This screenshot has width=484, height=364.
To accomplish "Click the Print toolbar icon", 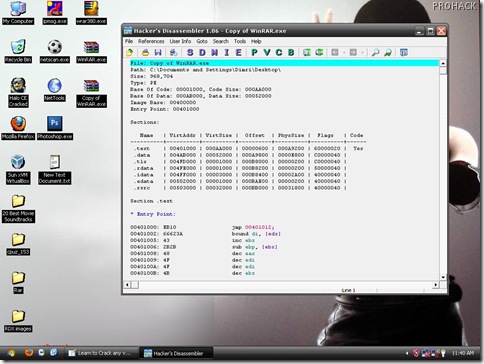I will [x=145, y=52].
